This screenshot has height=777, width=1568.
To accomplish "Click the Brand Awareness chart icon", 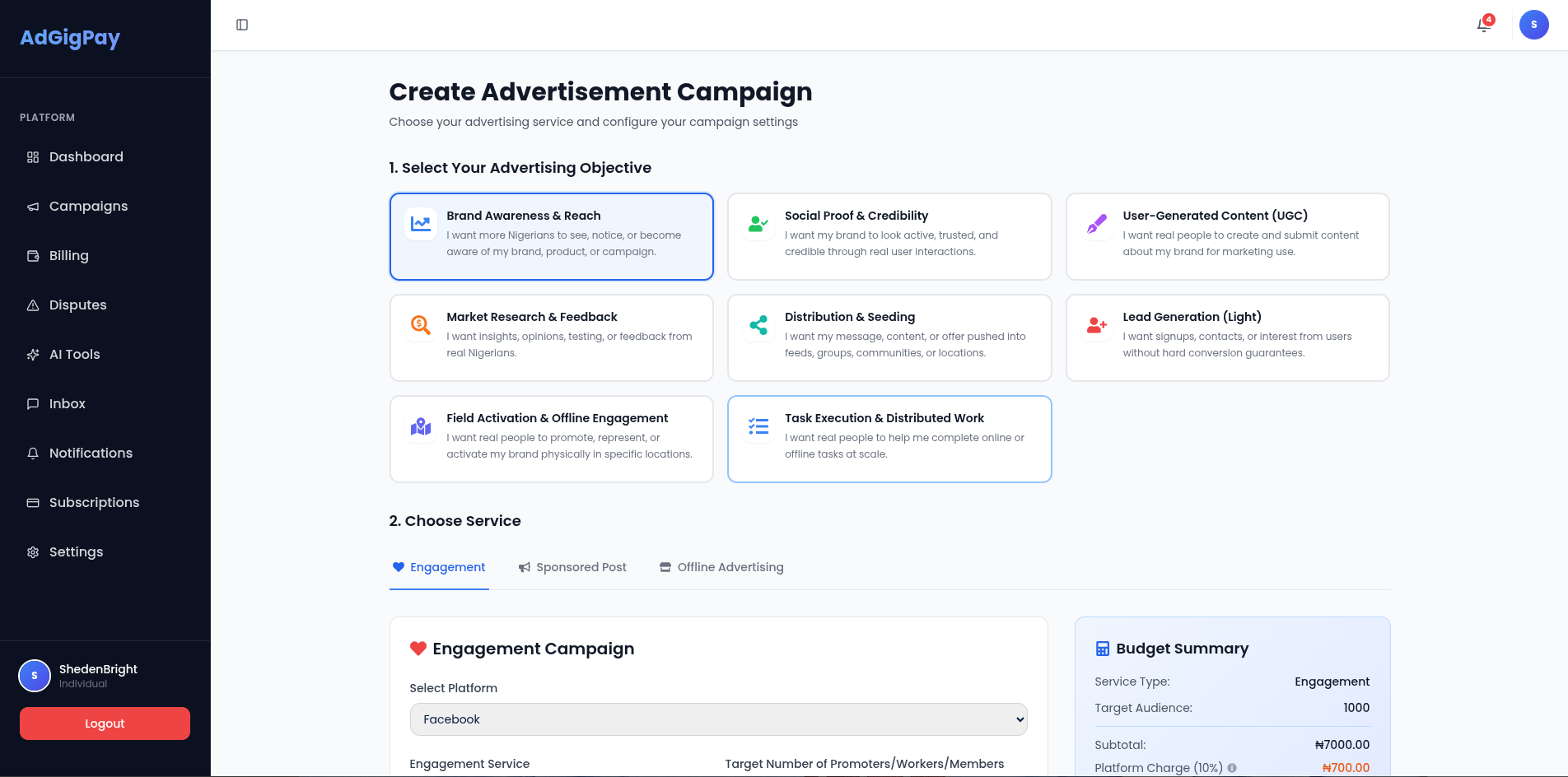I will point(421,224).
